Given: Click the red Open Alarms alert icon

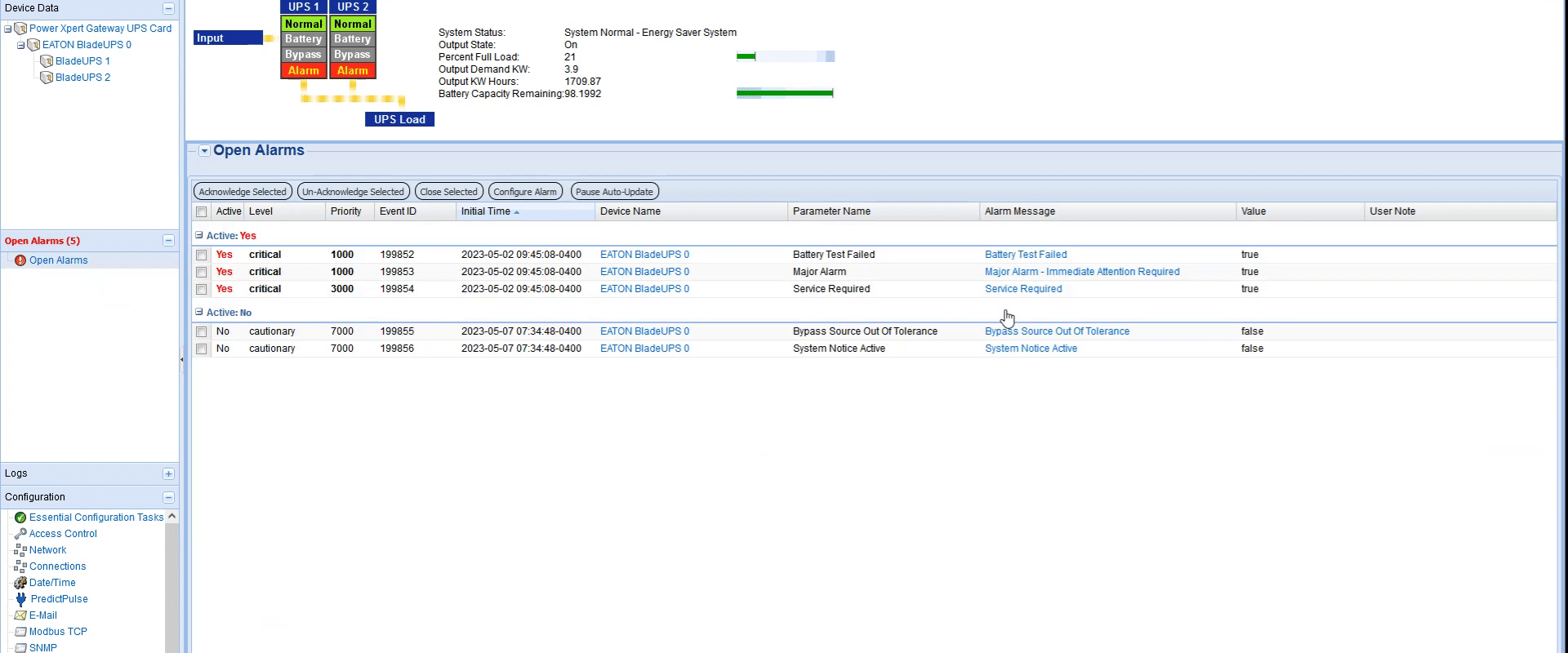Looking at the screenshot, I should pyautogui.click(x=20, y=260).
